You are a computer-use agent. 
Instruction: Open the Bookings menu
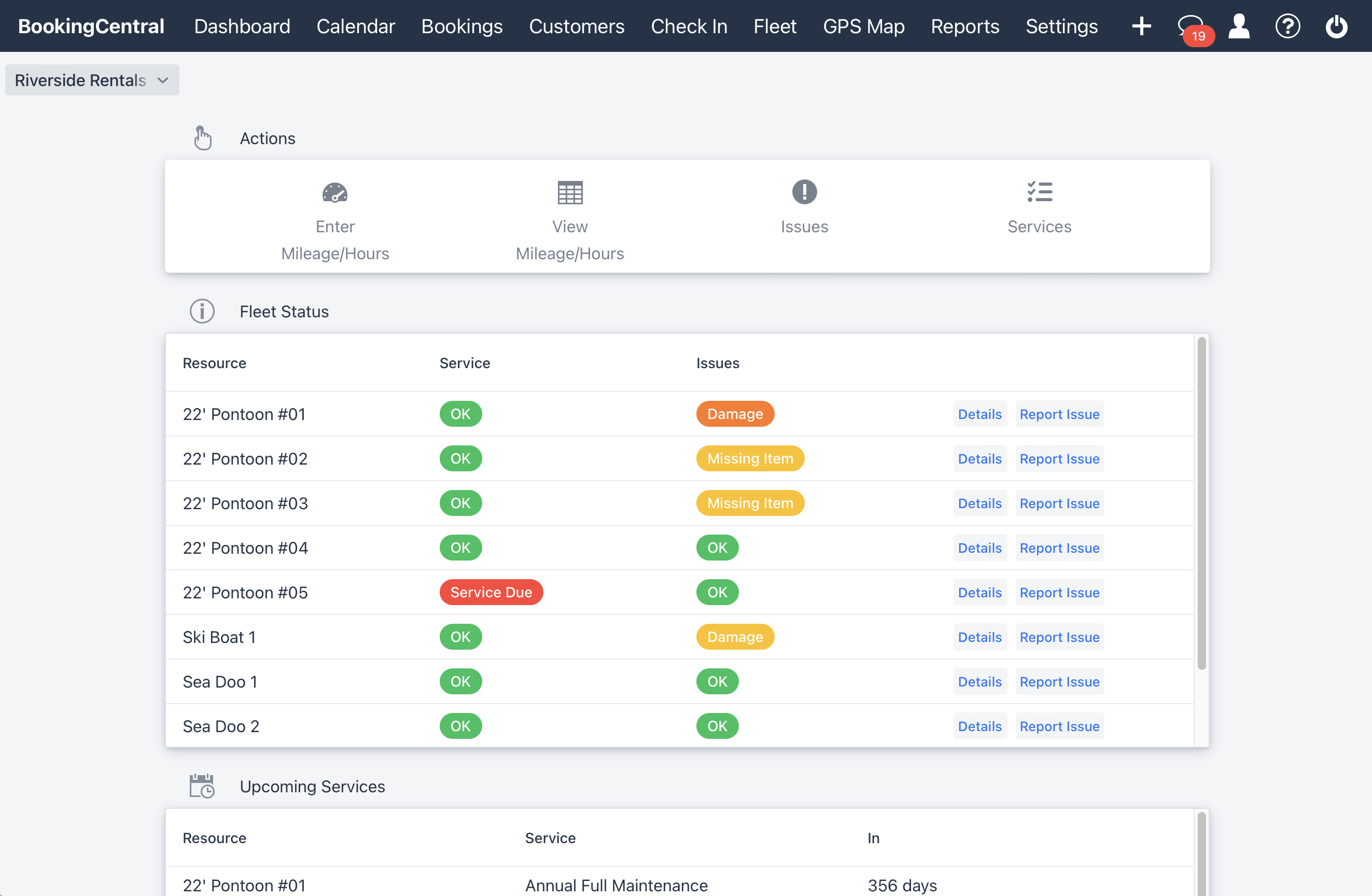click(x=462, y=26)
